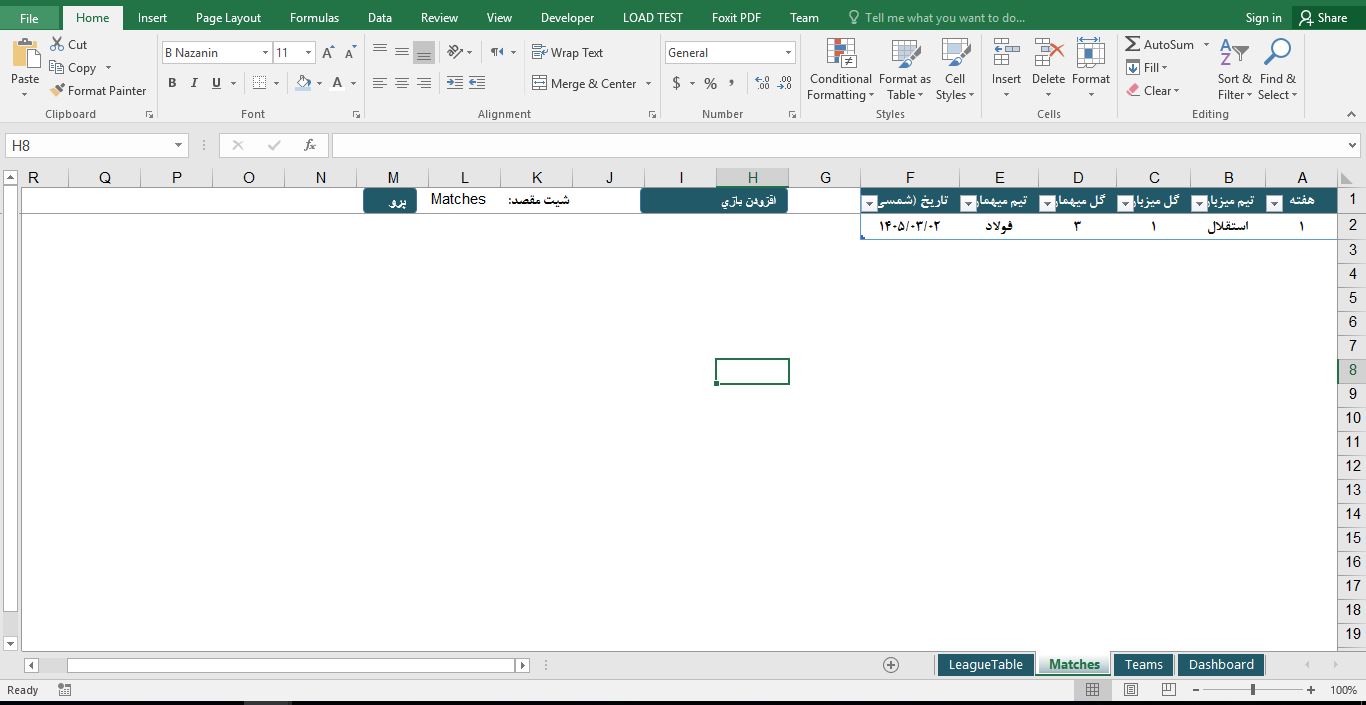The height and width of the screenshot is (705, 1366).
Task: Open the filter dropdown for تاریخ column
Action: pos(869,203)
